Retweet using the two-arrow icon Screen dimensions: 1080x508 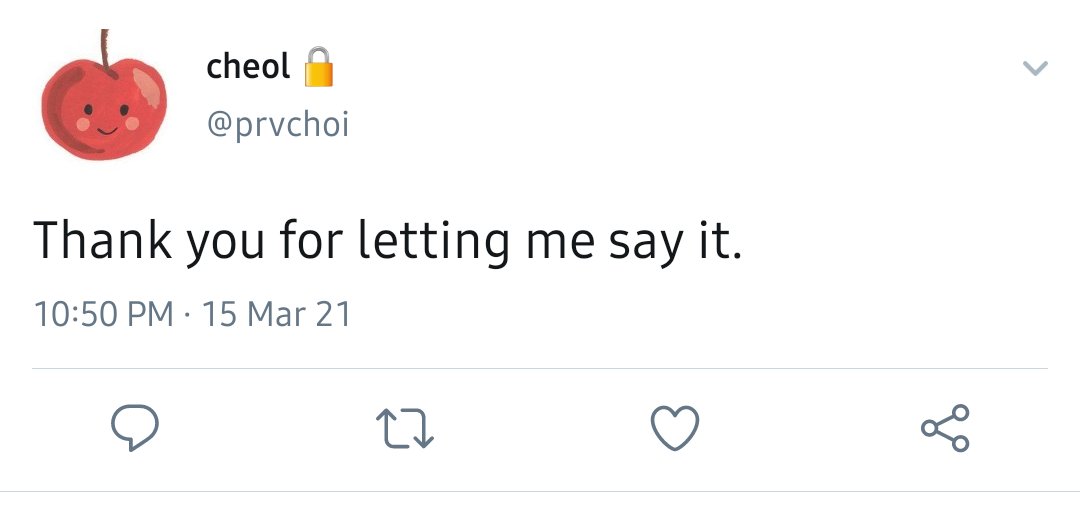click(405, 428)
